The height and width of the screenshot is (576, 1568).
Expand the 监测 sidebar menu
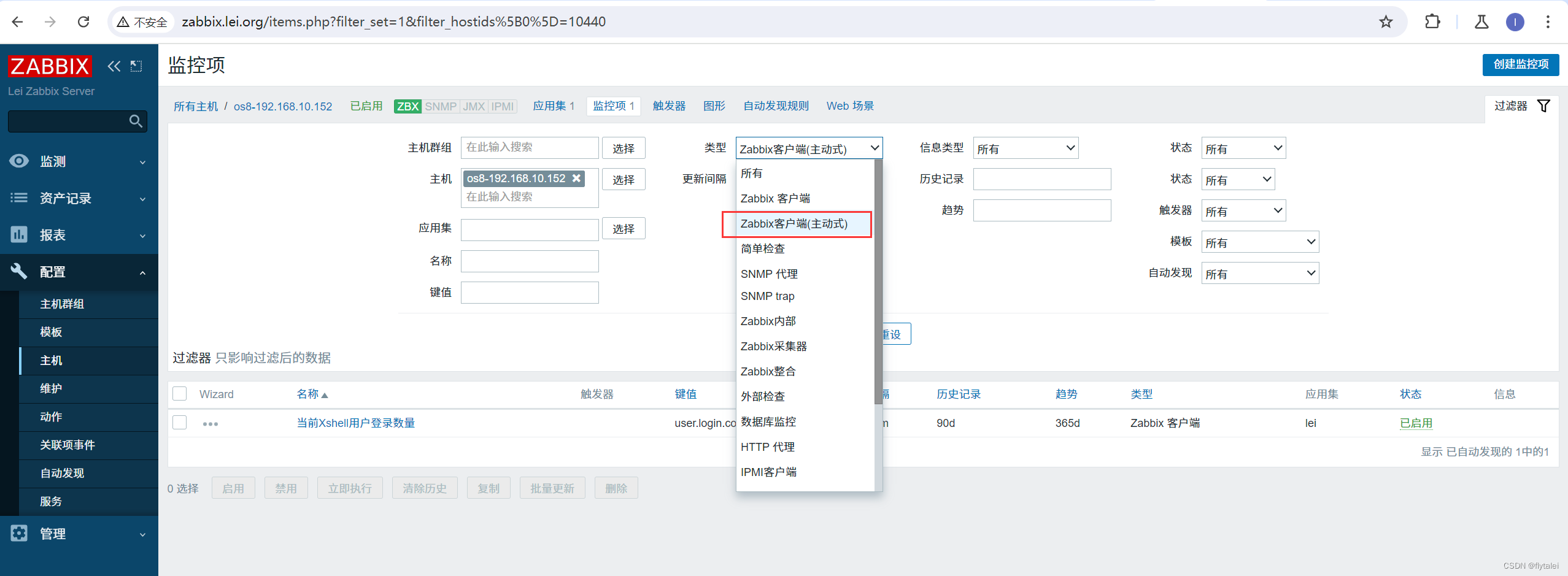pyautogui.click(x=79, y=161)
